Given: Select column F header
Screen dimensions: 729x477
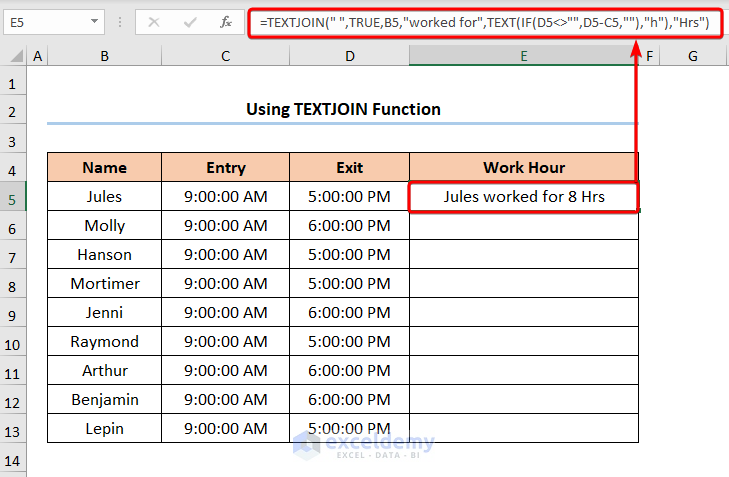Looking at the screenshot, I should (x=649, y=56).
